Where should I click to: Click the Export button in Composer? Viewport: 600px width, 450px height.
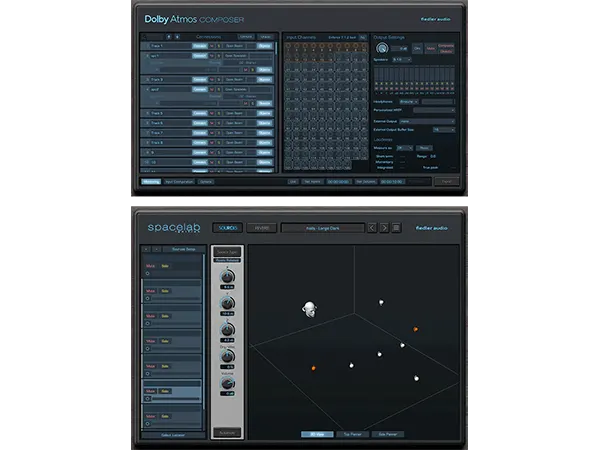[x=447, y=181]
